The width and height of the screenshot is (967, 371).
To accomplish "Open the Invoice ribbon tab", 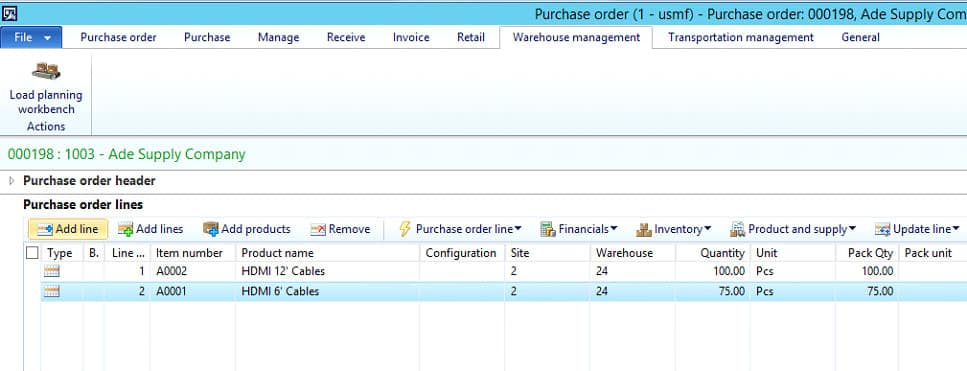I will coord(411,38).
